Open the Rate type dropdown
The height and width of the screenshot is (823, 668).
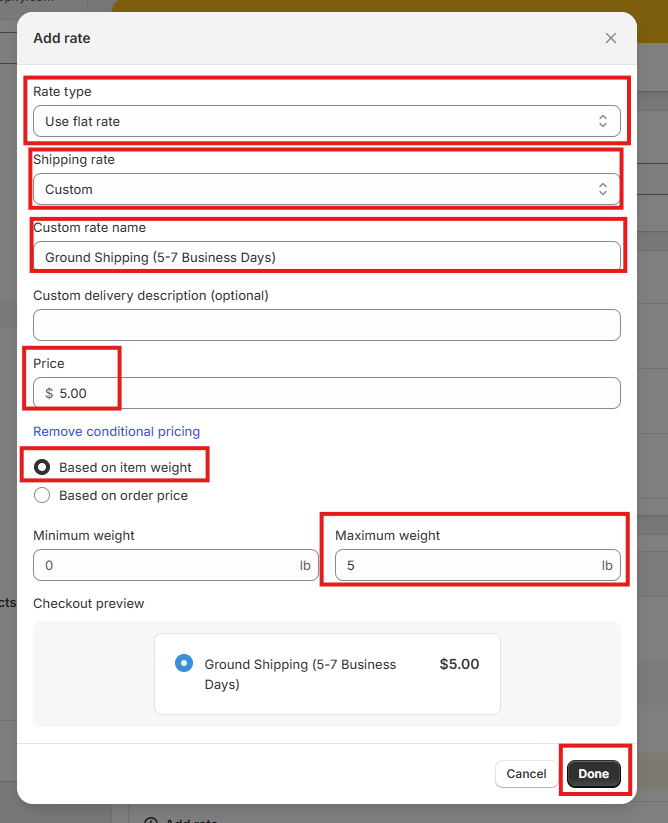click(x=326, y=122)
